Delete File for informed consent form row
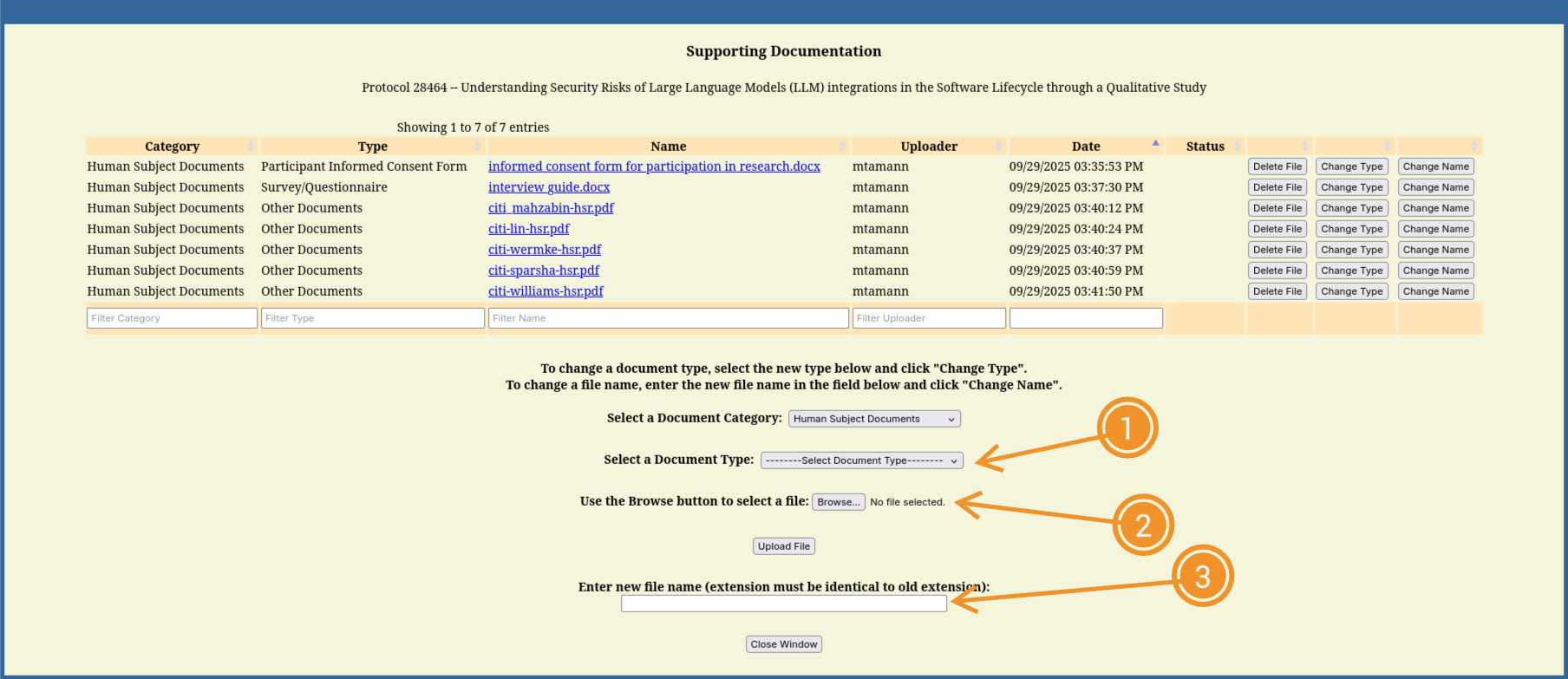 [1277, 166]
